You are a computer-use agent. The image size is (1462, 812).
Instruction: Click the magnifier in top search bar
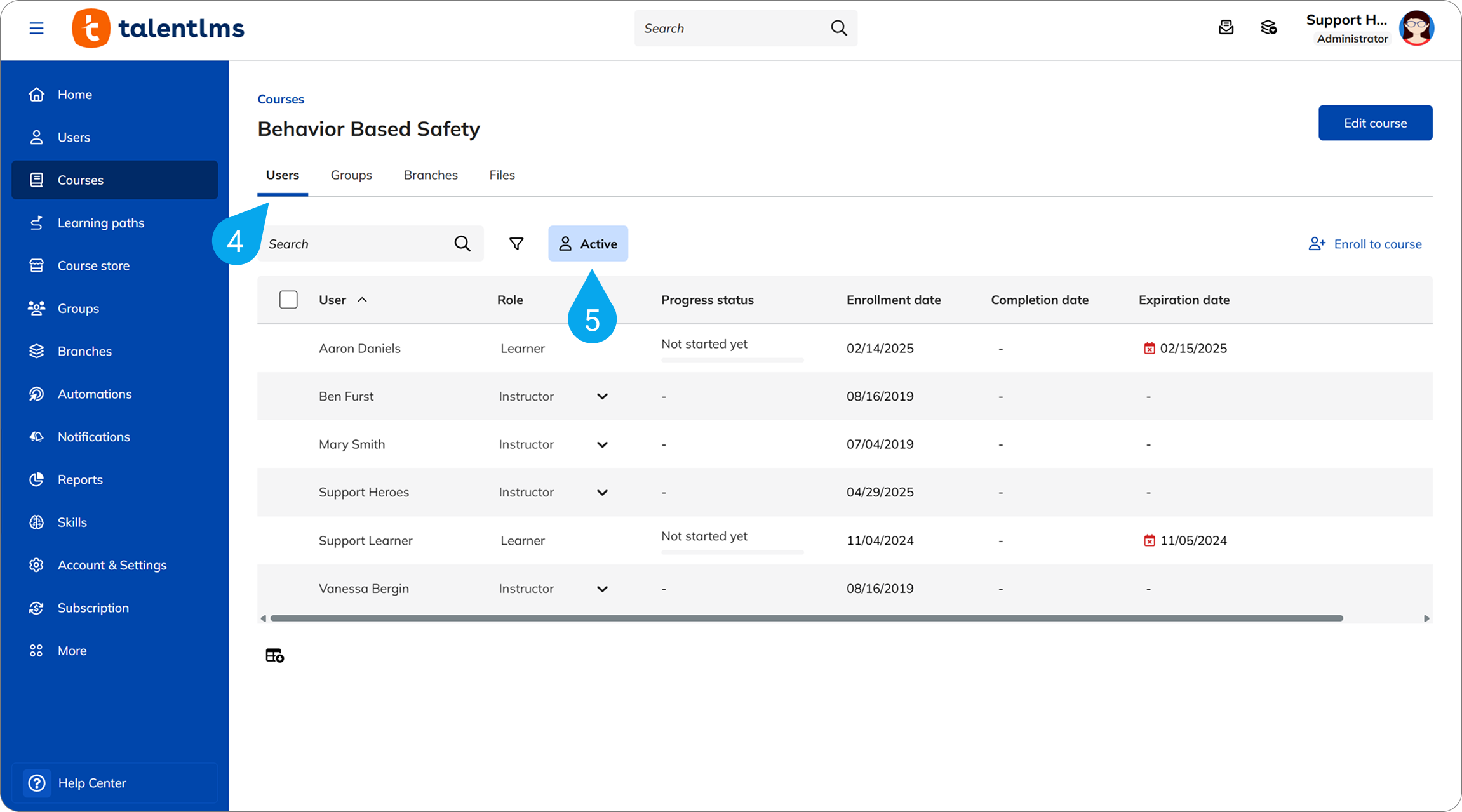[838, 28]
